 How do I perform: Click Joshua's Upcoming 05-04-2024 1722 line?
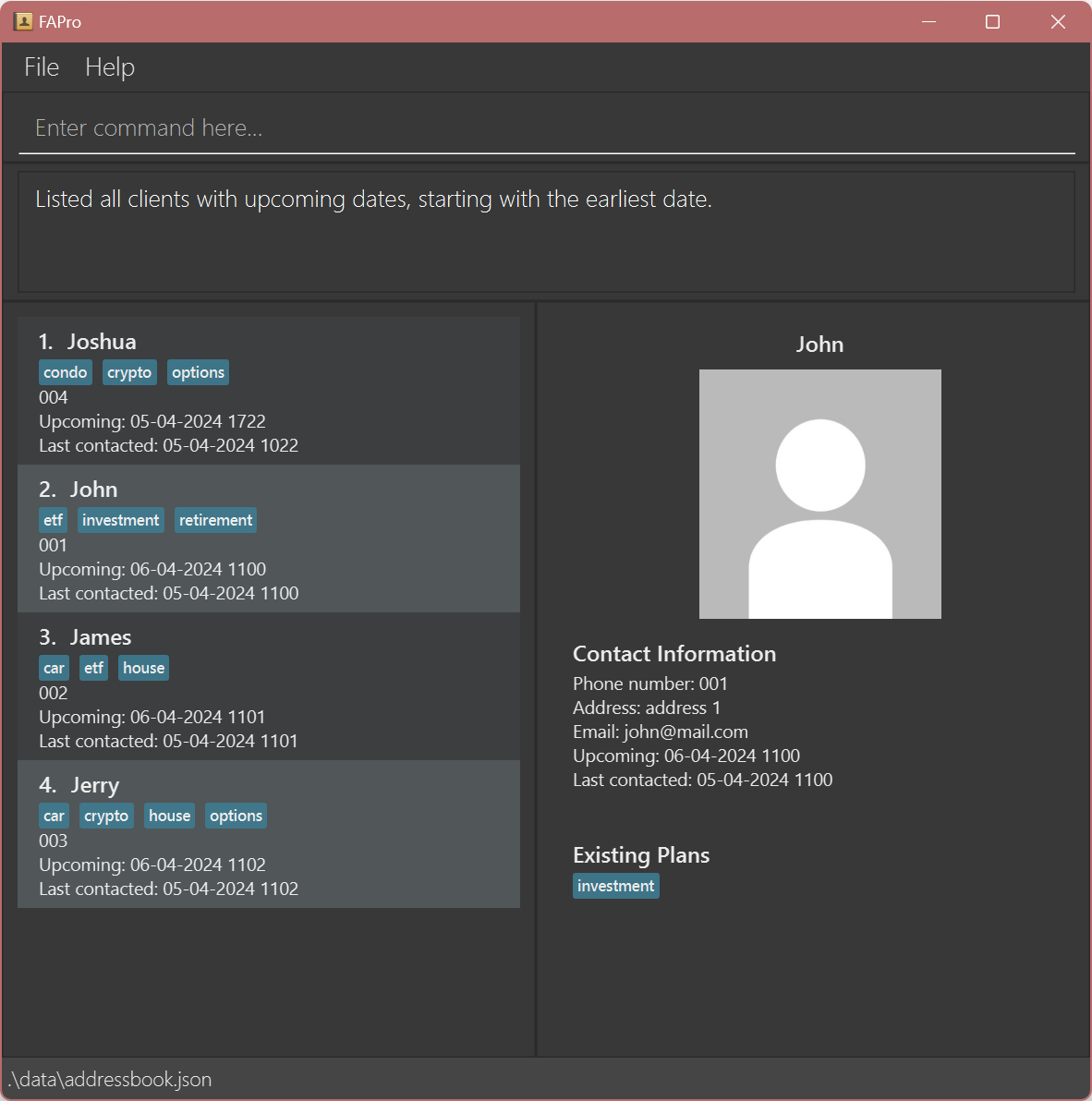click(152, 421)
